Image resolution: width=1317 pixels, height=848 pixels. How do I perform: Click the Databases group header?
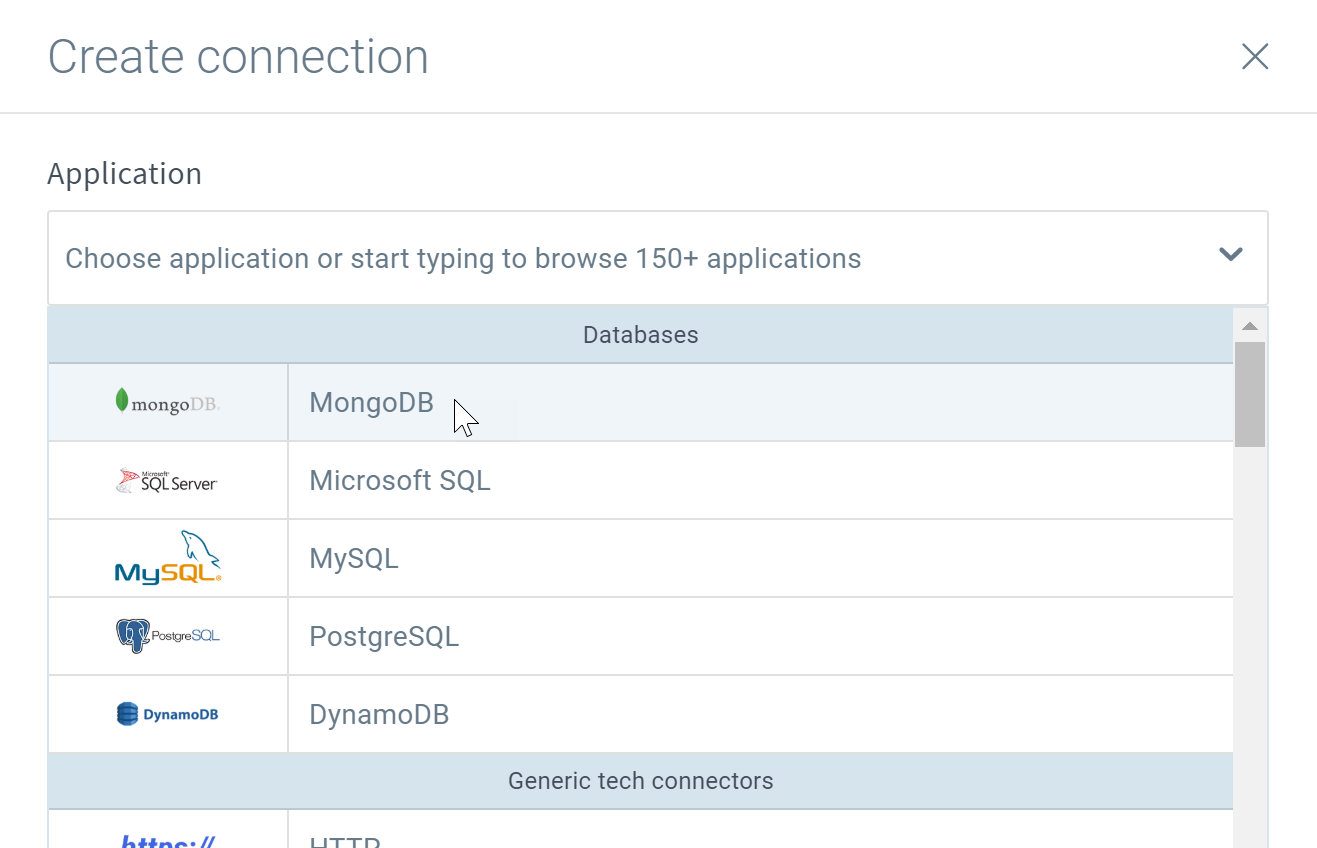[x=641, y=334]
